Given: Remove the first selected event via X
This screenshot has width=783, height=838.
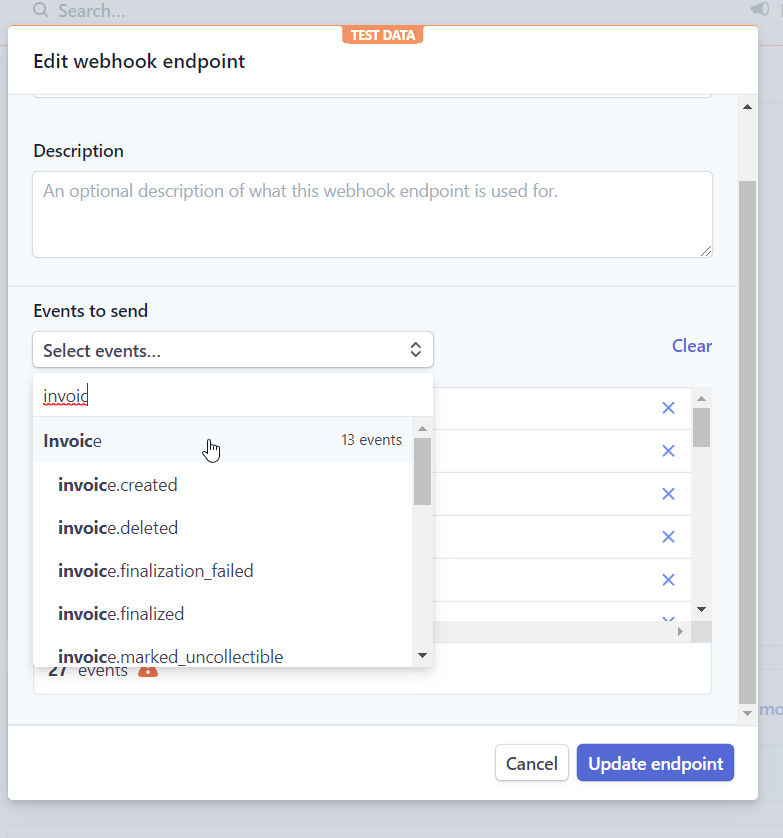Looking at the screenshot, I should click(x=668, y=408).
